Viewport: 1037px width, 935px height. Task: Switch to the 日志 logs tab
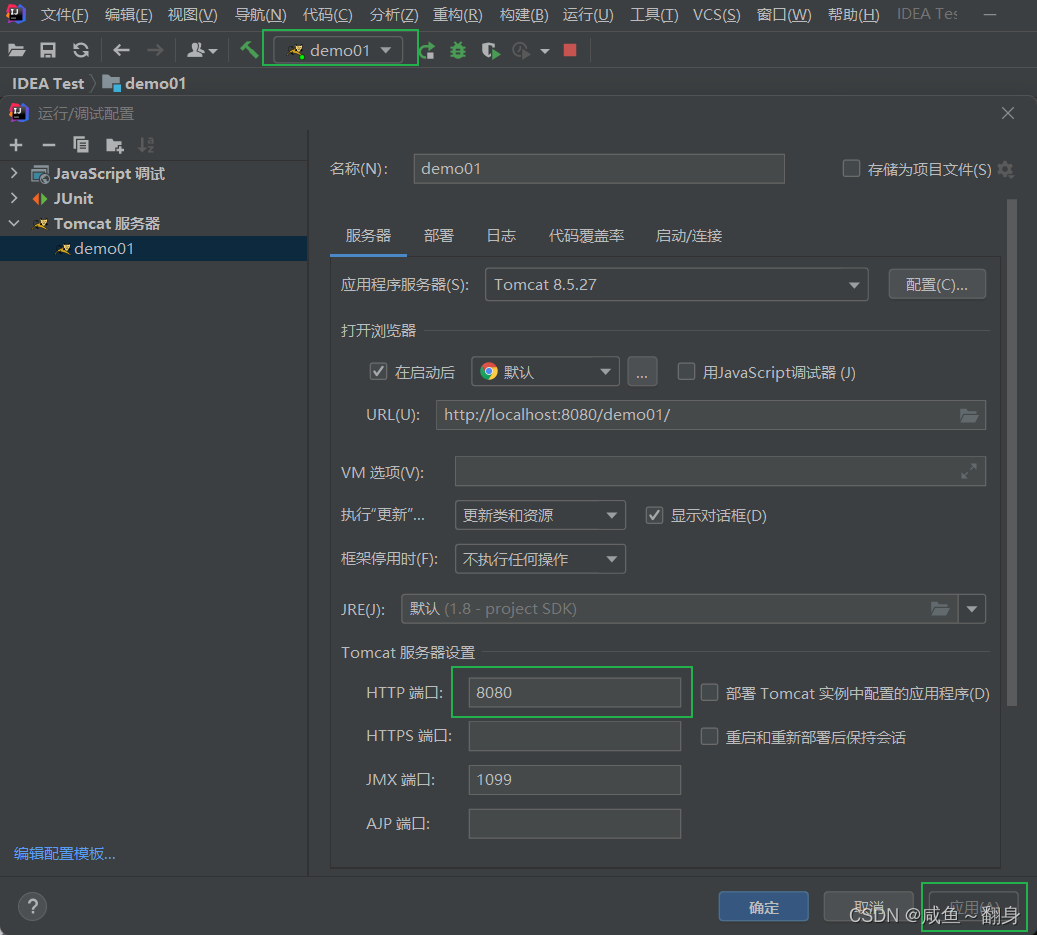pos(501,235)
